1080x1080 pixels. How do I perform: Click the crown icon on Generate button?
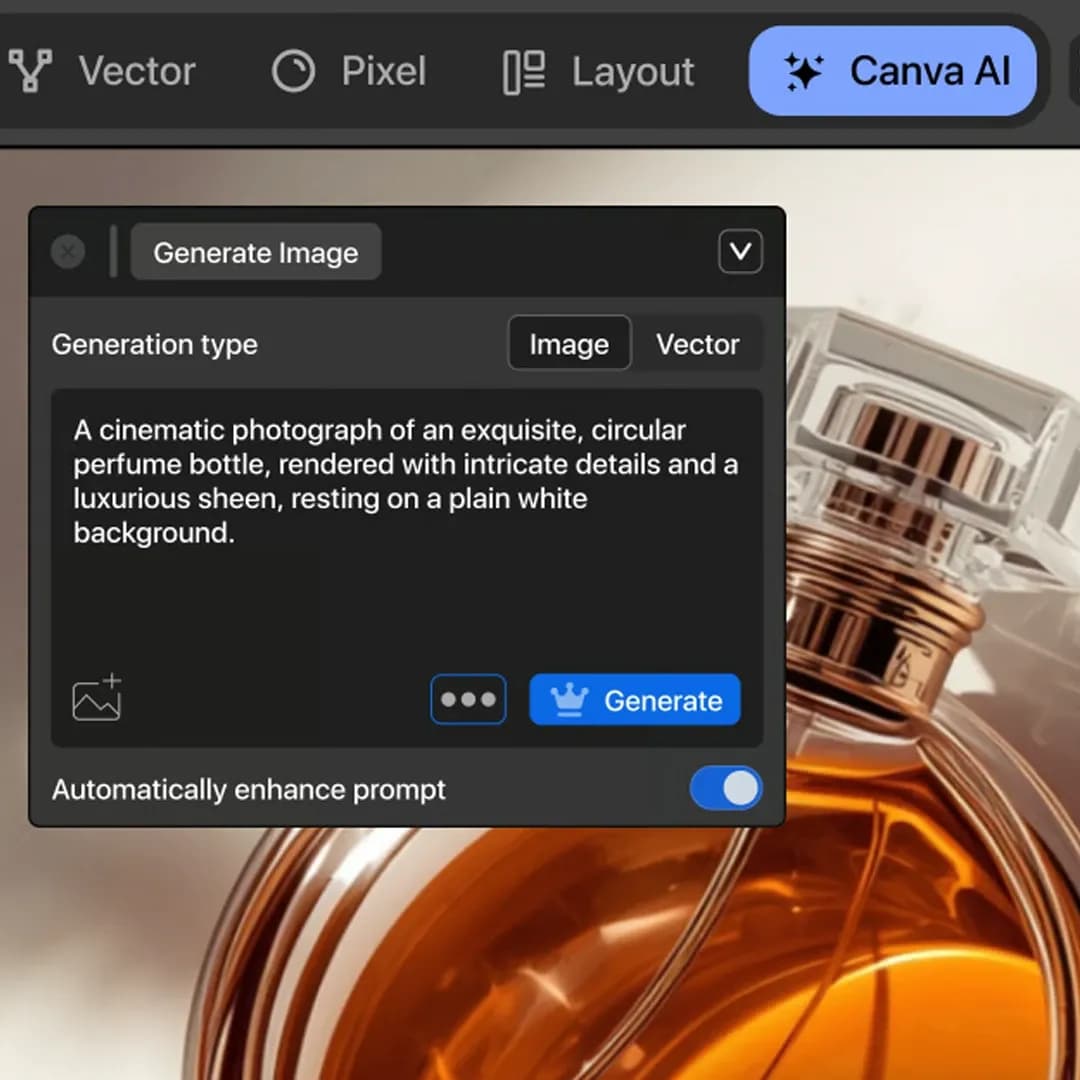(570, 700)
